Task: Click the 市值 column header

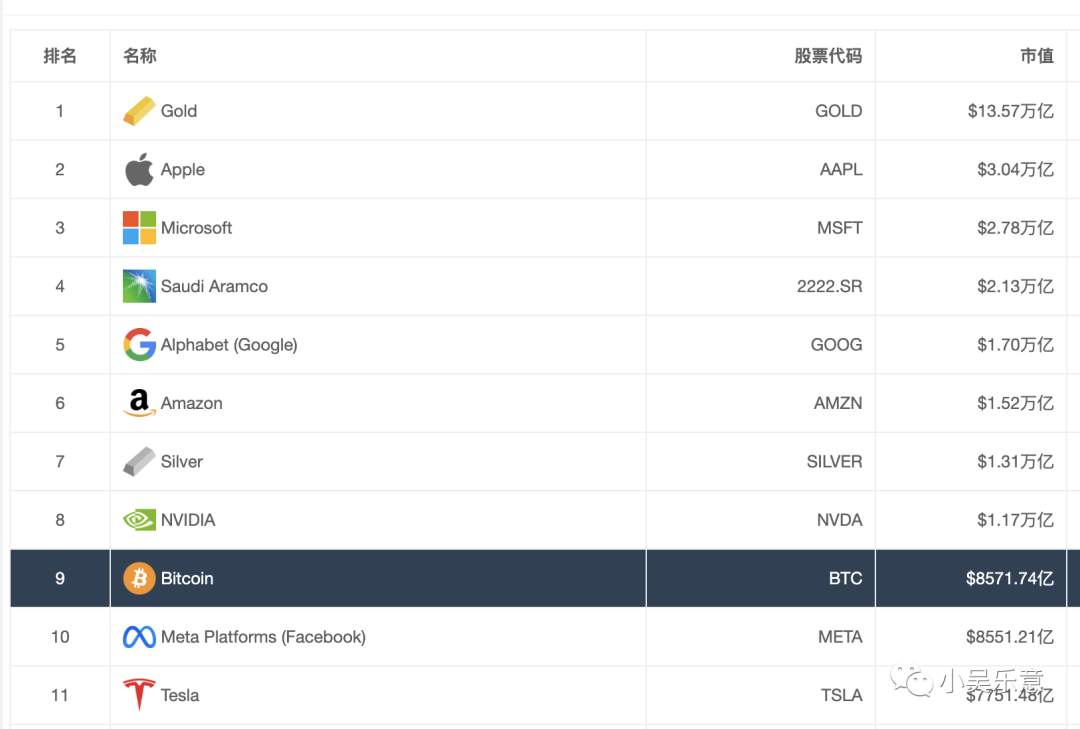Action: point(1037,56)
